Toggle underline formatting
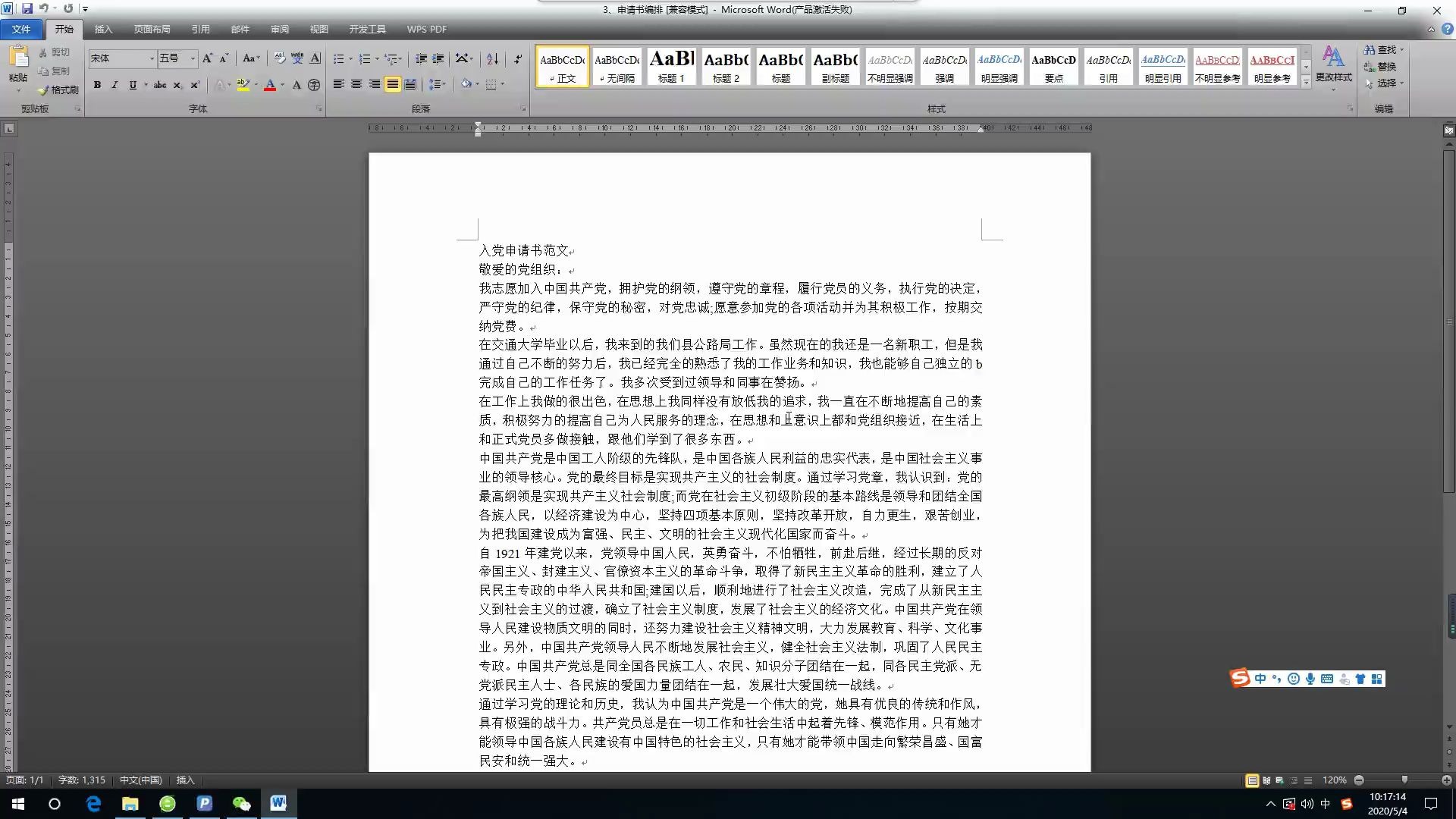The image size is (1456, 819). (133, 85)
